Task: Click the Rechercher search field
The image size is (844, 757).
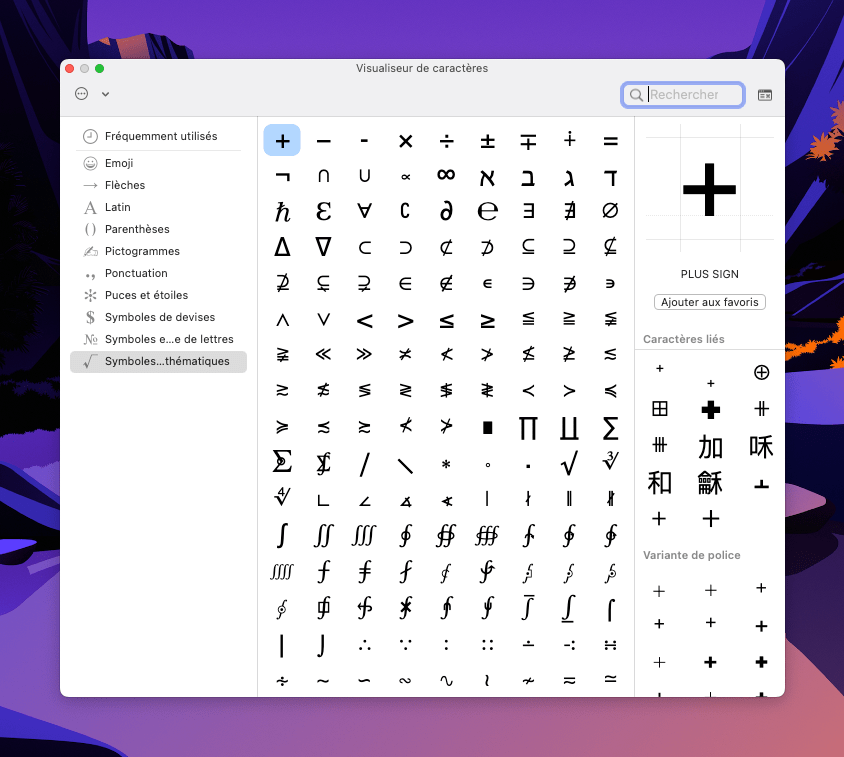Action: [692, 95]
